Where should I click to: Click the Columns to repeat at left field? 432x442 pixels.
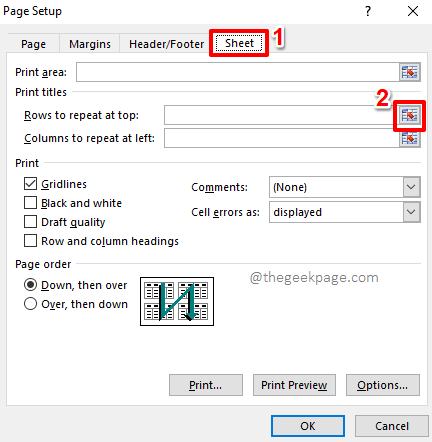tap(282, 138)
